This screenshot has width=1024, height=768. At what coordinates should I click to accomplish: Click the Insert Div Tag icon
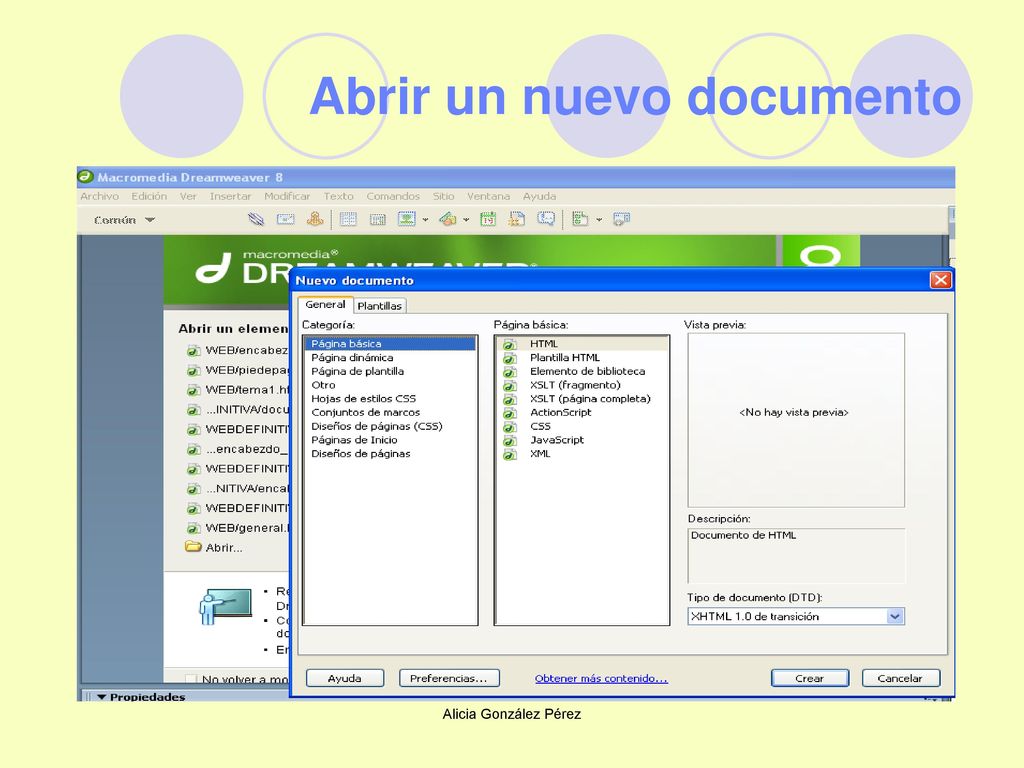click(x=377, y=219)
